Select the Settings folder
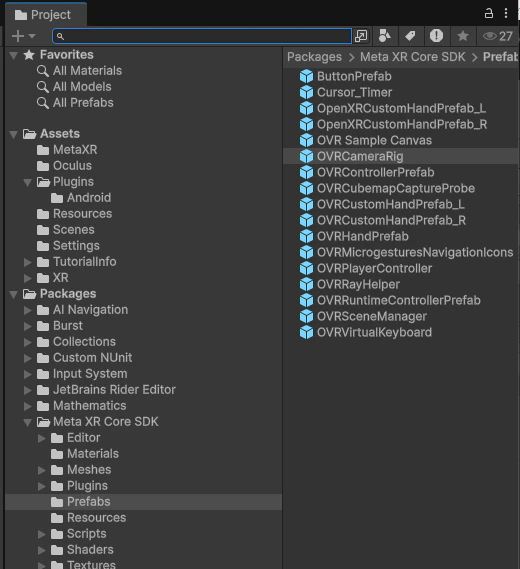The width and height of the screenshot is (520, 569). [68, 246]
